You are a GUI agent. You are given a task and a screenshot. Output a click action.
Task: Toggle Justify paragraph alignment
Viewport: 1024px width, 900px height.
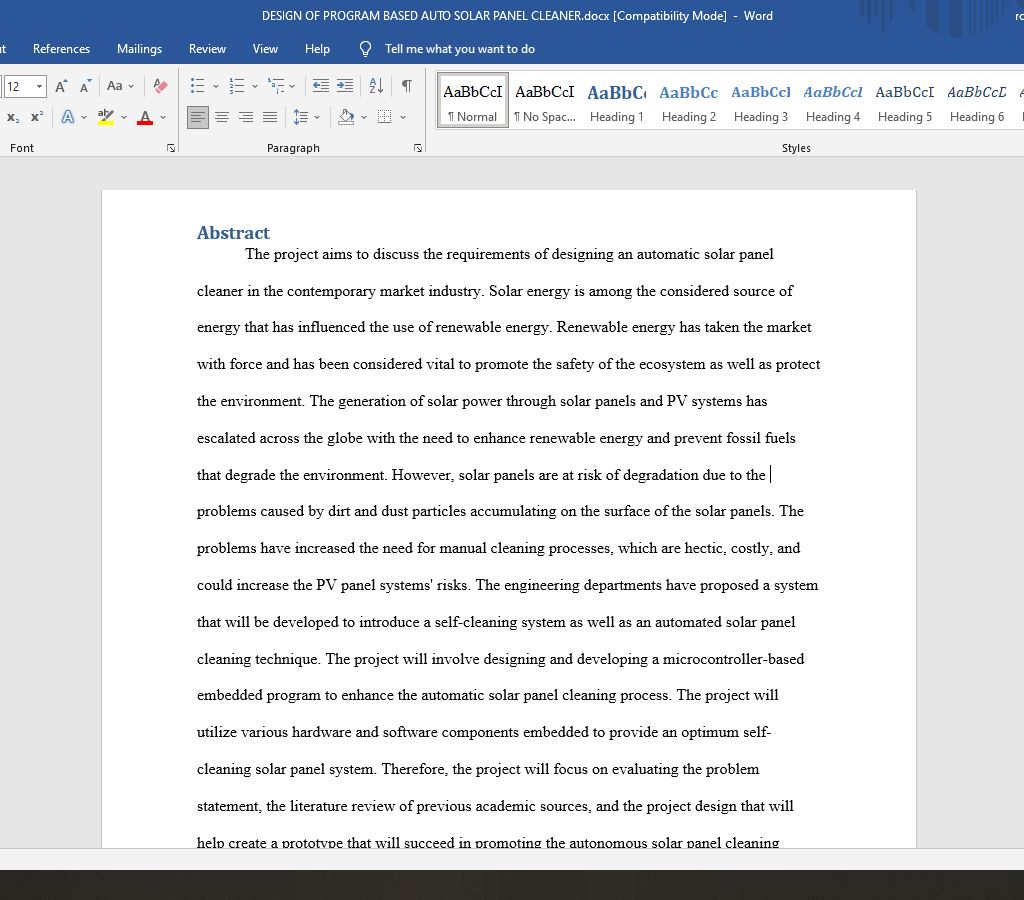pyautogui.click(x=270, y=118)
